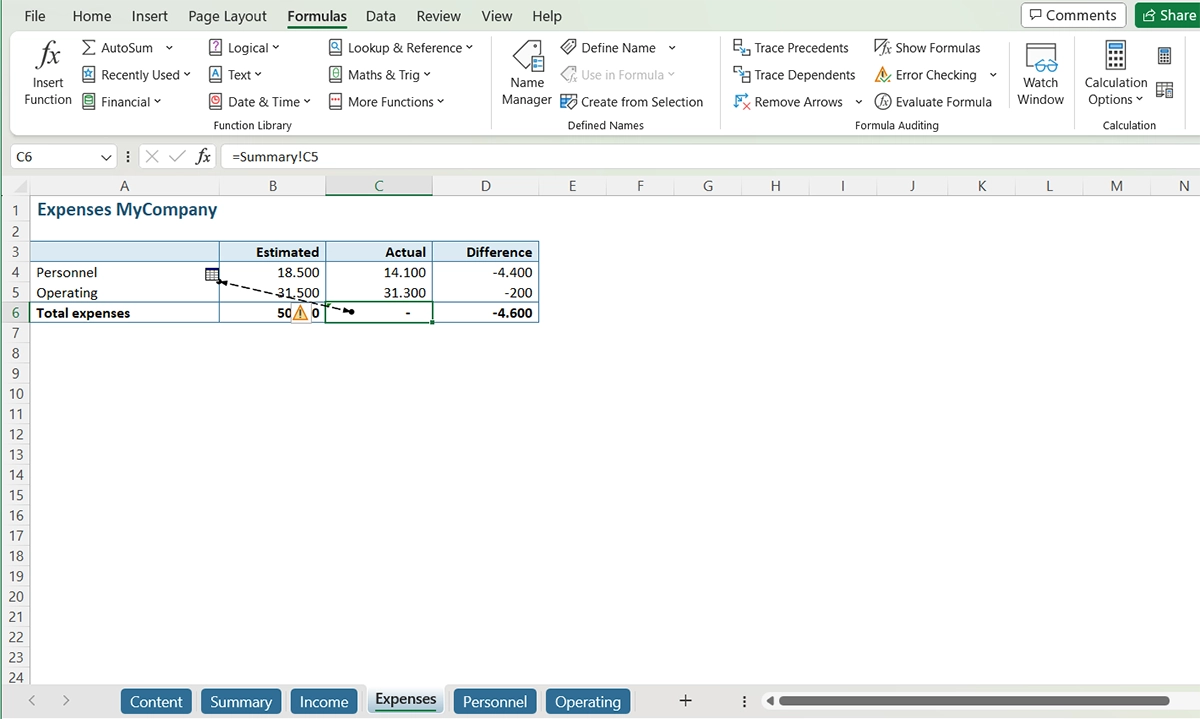Click Calculate Sheet icon in Calculation group
This screenshot has height=719, width=1200.
[1164, 89]
